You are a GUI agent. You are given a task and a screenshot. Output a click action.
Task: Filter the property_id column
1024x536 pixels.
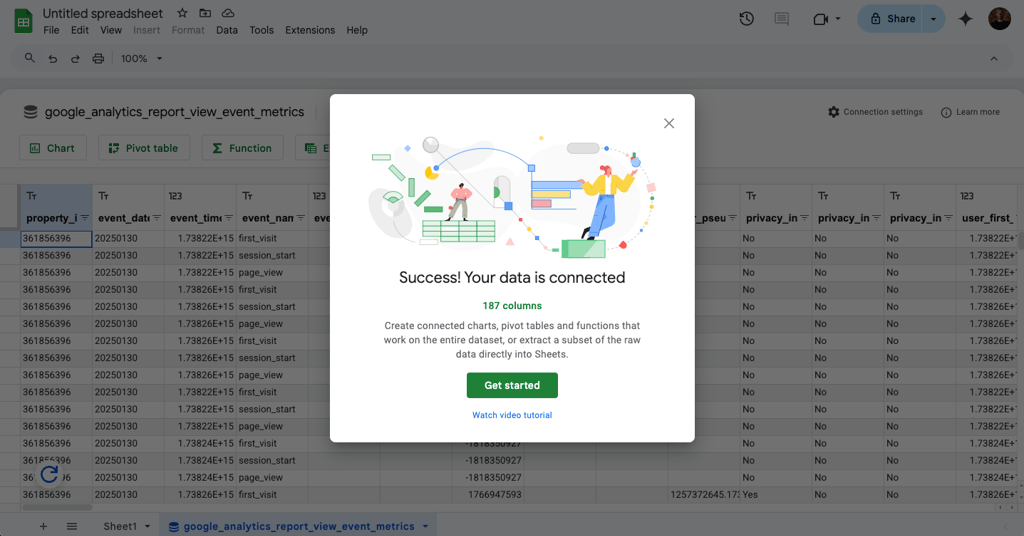tap(84, 218)
